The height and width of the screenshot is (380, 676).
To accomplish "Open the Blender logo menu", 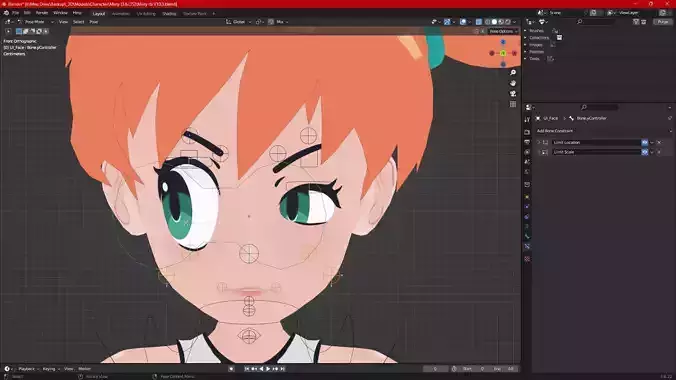I will pyautogui.click(x=6, y=13).
